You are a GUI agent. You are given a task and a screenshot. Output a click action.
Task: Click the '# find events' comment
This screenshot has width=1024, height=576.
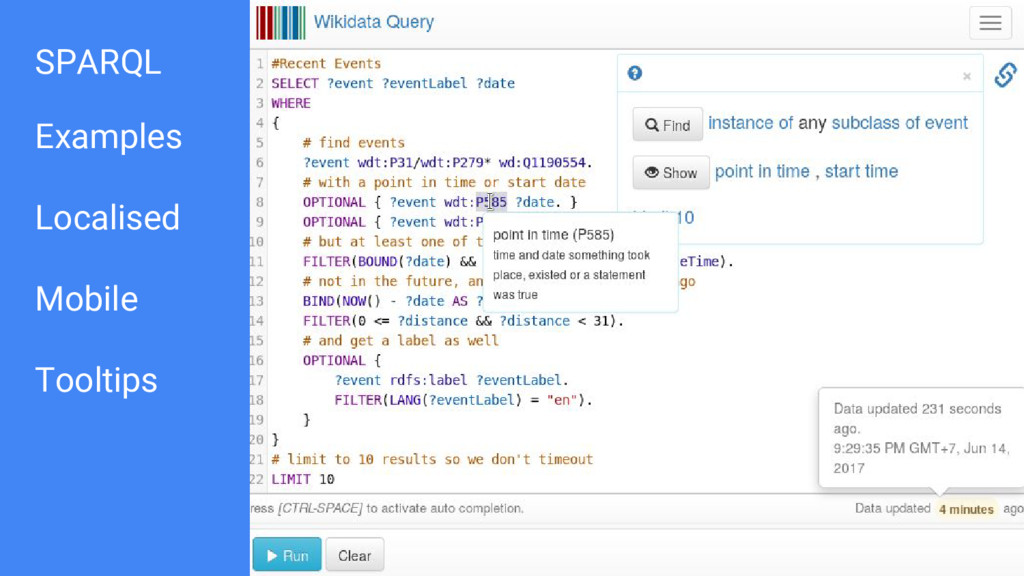tap(353, 142)
